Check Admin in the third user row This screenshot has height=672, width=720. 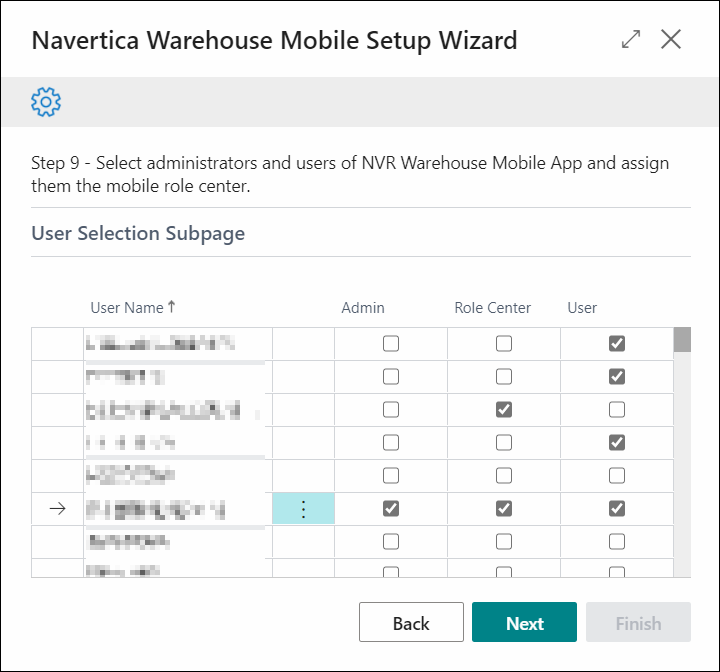(391, 409)
